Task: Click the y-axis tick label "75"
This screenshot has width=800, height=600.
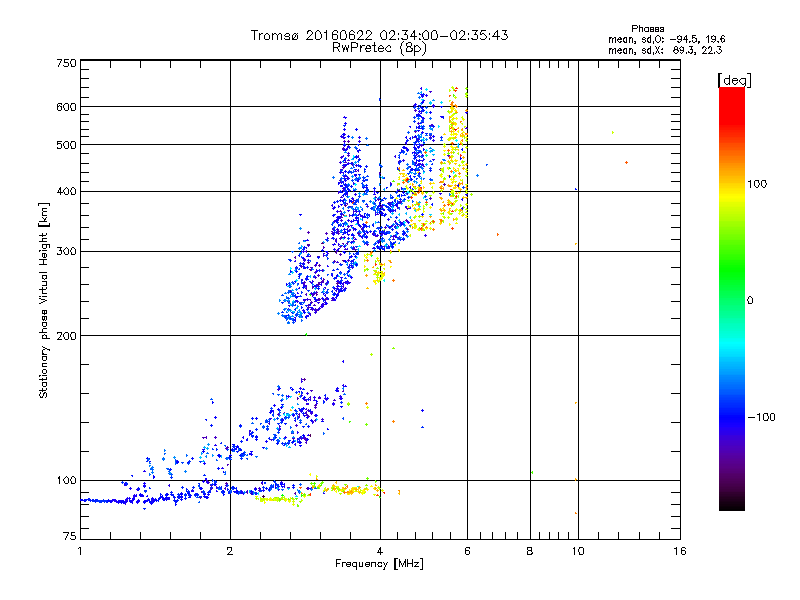Action: [70, 536]
